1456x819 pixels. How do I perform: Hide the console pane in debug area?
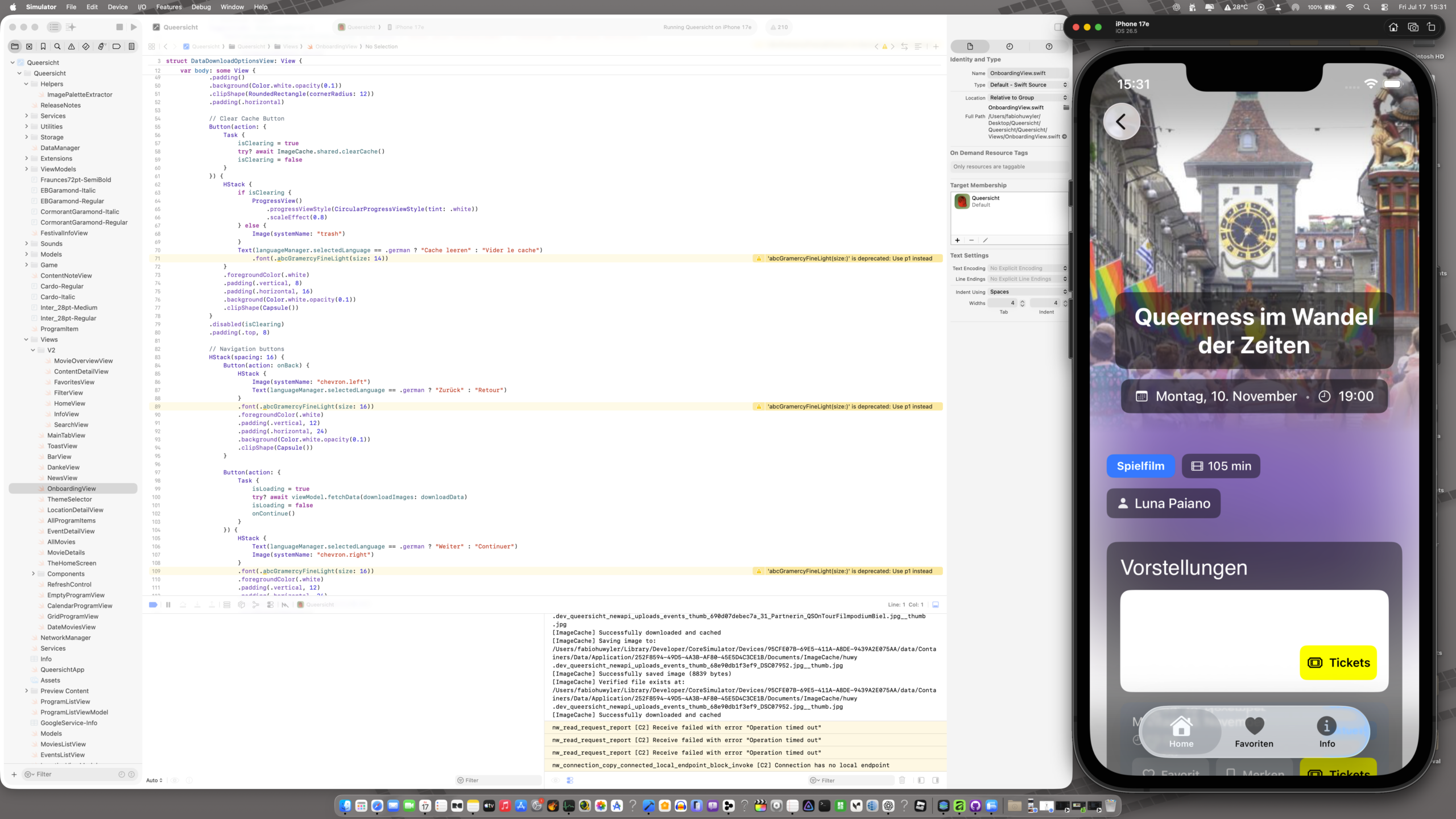(x=936, y=780)
